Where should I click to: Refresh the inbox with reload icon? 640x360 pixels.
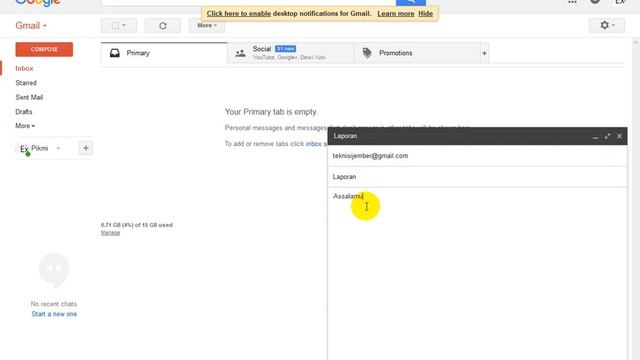(x=163, y=25)
